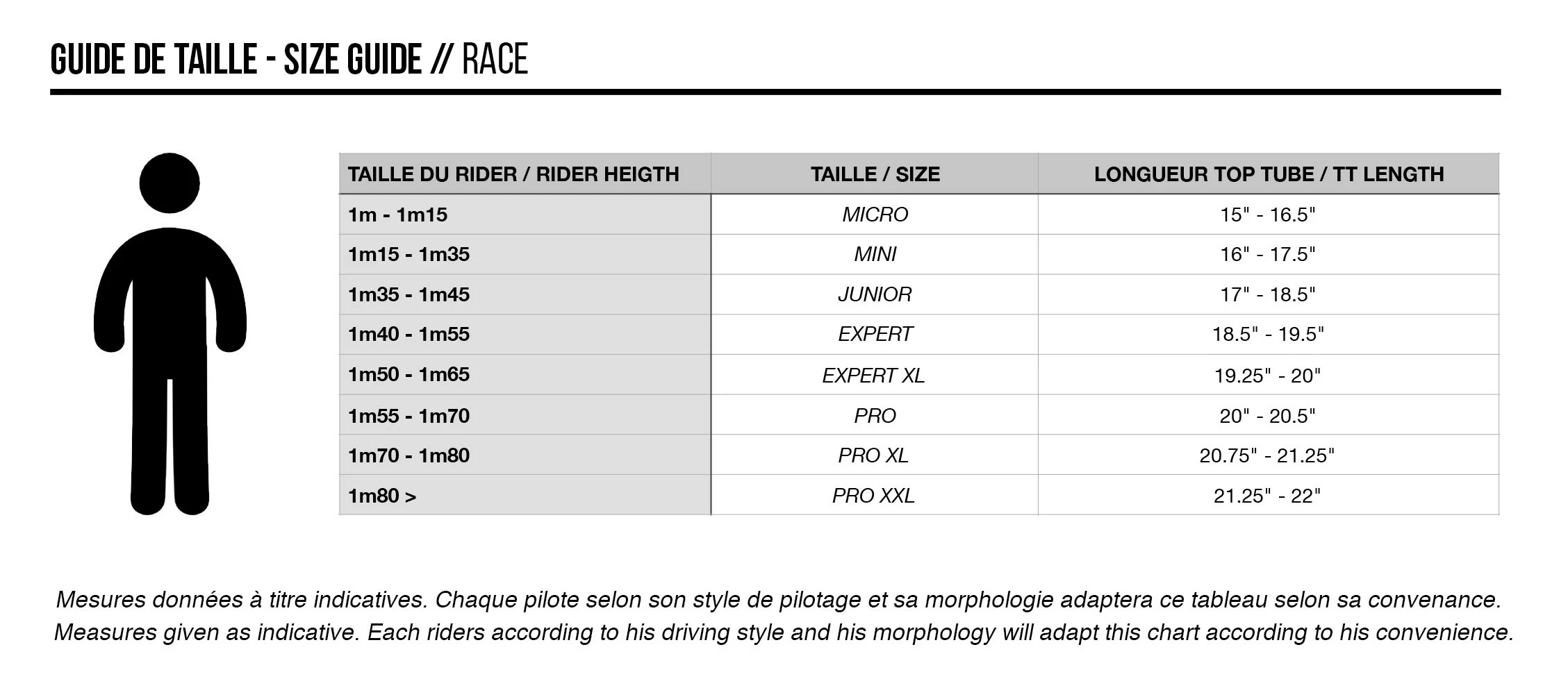This screenshot has height=688, width=1568.
Task: Select the '1m - 1m15' height cell
Action: [x=397, y=215]
